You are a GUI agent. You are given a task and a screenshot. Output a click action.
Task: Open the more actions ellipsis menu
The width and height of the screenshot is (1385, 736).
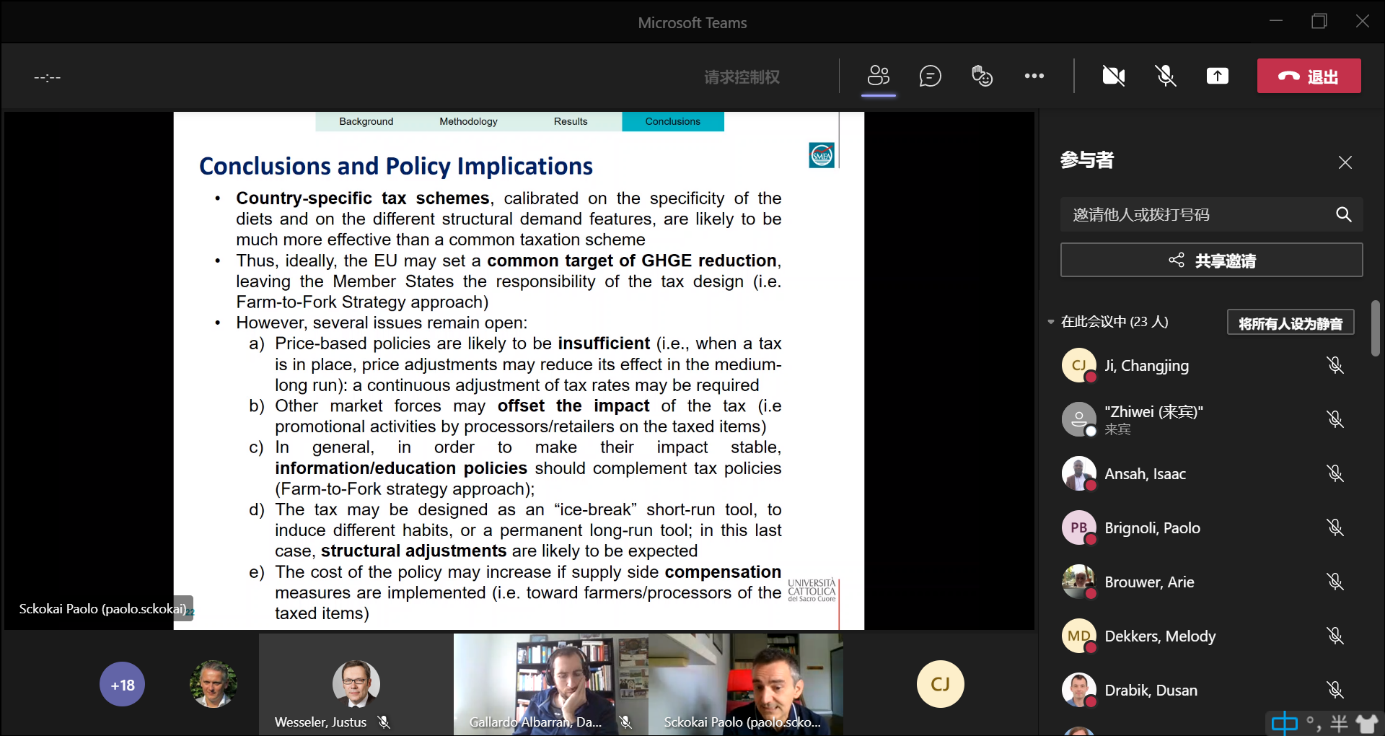[x=1034, y=76]
